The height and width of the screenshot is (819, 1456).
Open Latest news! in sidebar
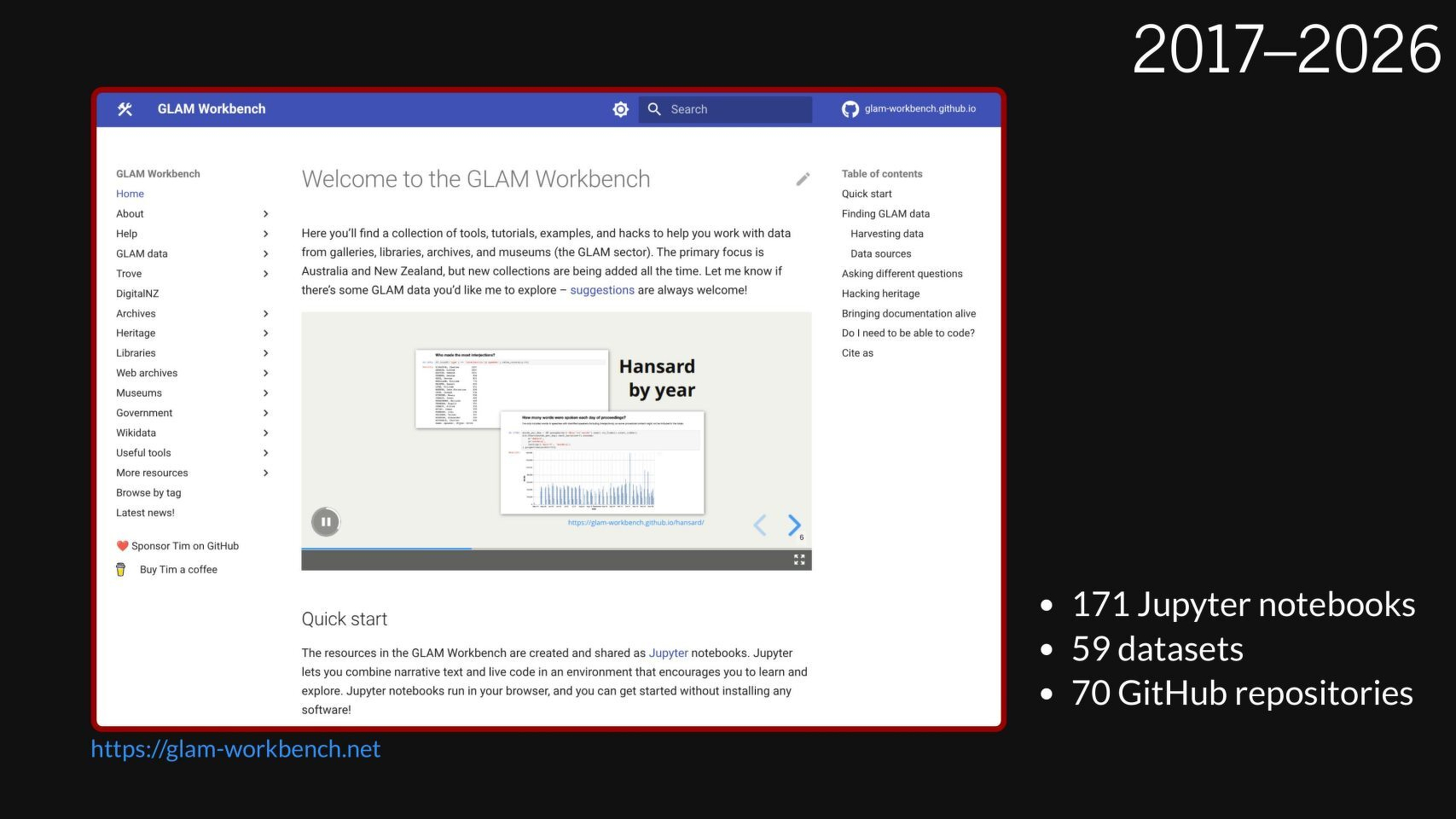click(x=145, y=513)
